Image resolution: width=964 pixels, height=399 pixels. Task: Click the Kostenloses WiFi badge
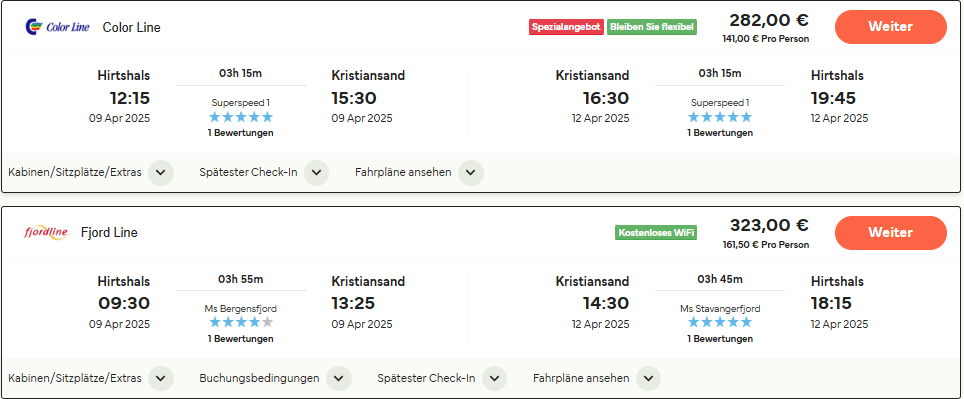click(656, 232)
